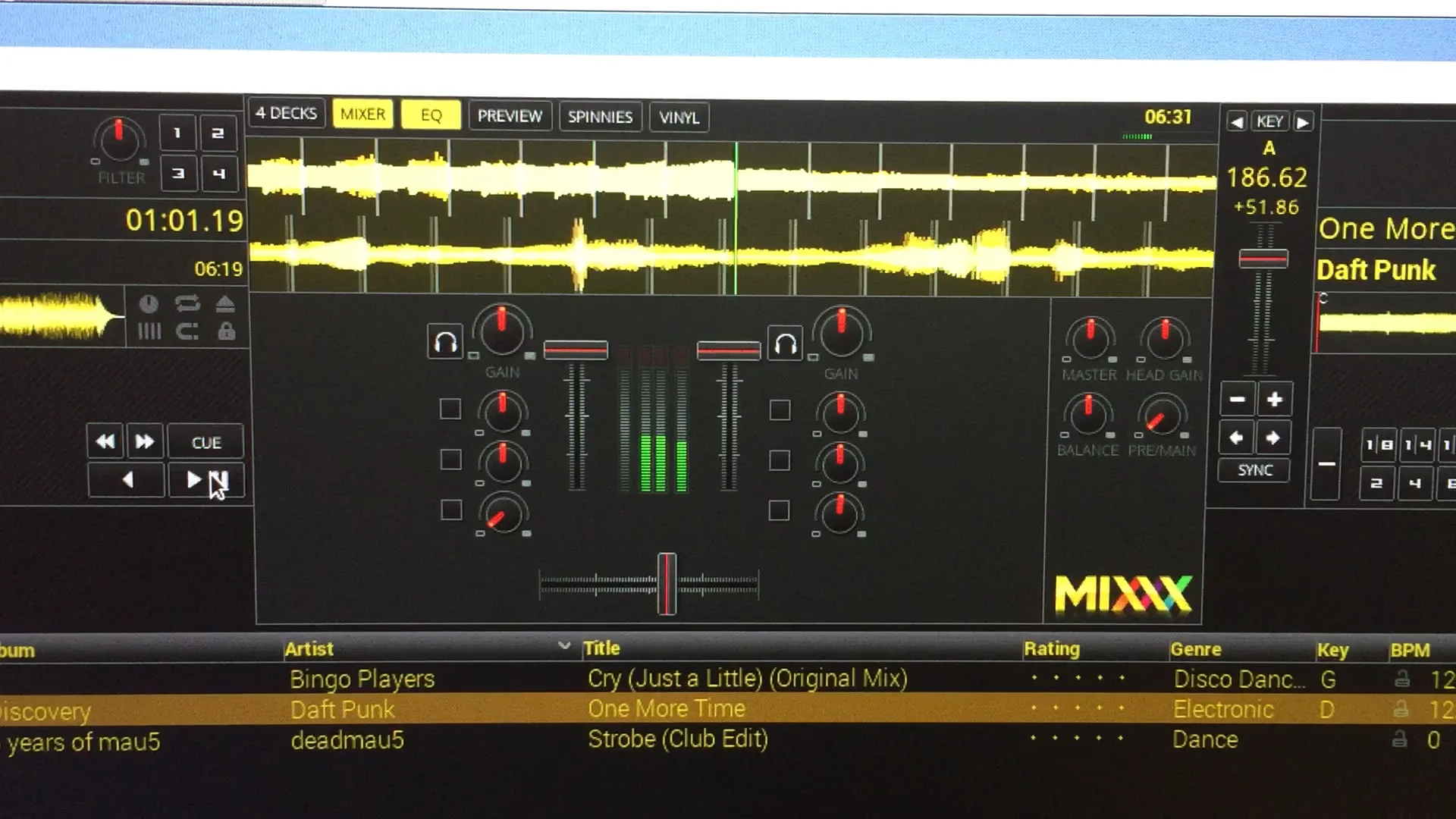
Task: Enable headphone cue on the right channel
Action: point(786,341)
